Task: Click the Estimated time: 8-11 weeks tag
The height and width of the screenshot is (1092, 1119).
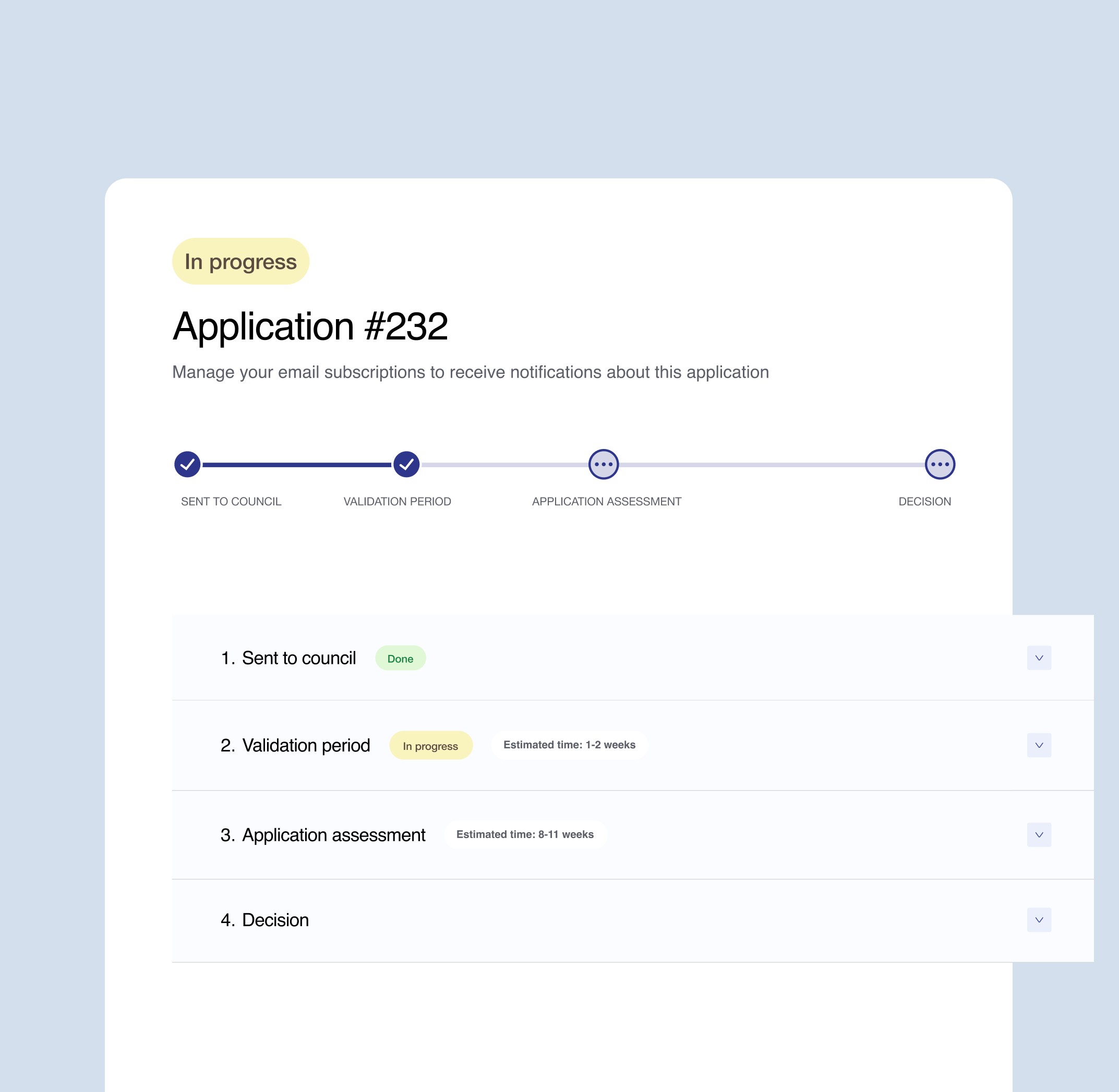Action: click(x=524, y=834)
